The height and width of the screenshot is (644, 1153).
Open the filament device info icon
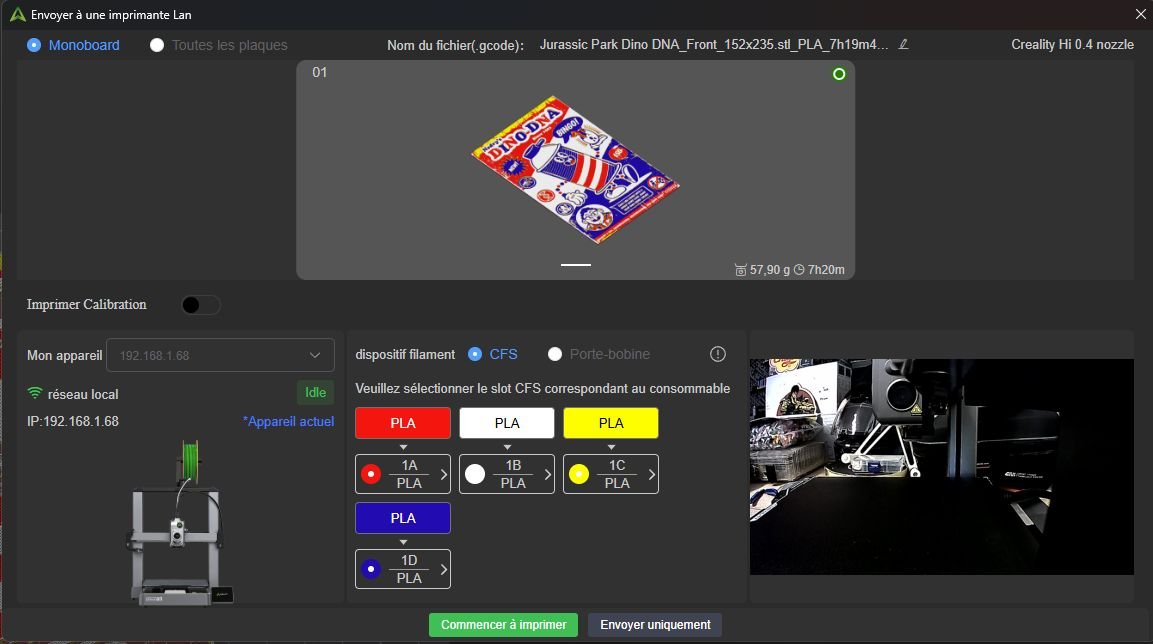tap(718, 354)
